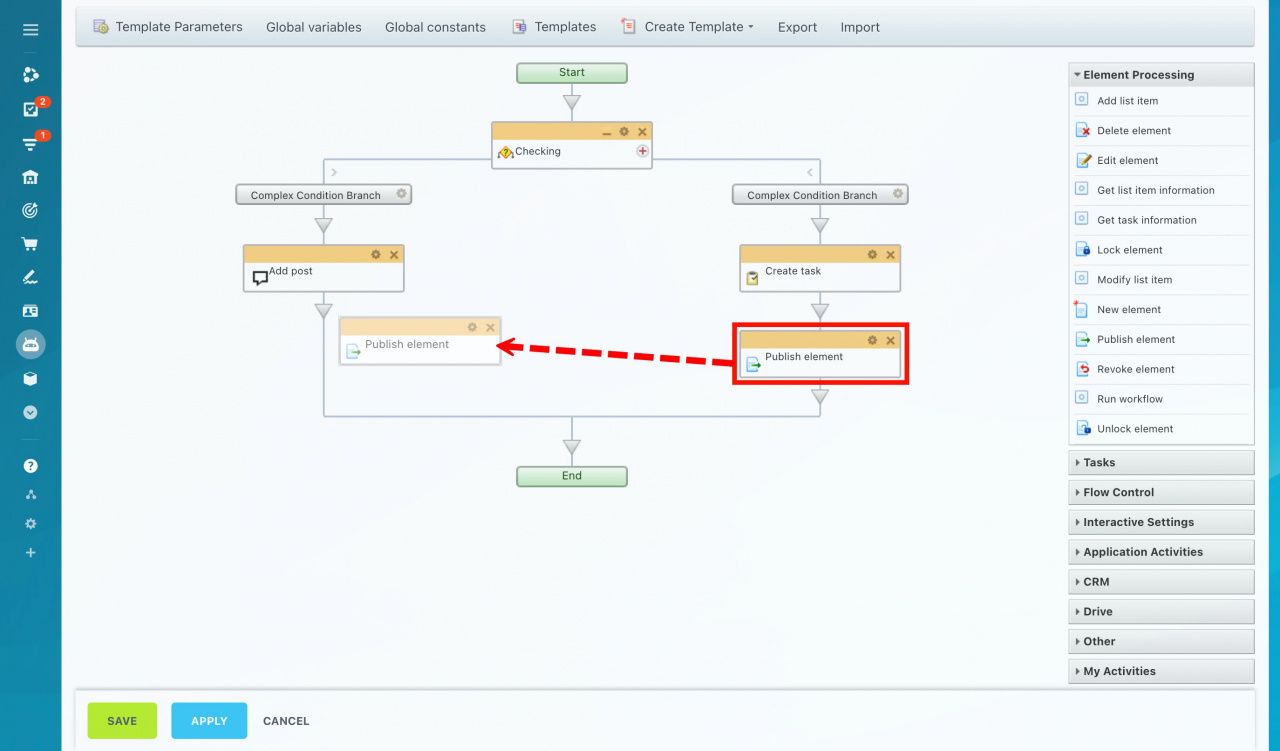The image size is (1280, 751).
Task: Remove the highlighted Publish element activity
Action: coord(890,340)
